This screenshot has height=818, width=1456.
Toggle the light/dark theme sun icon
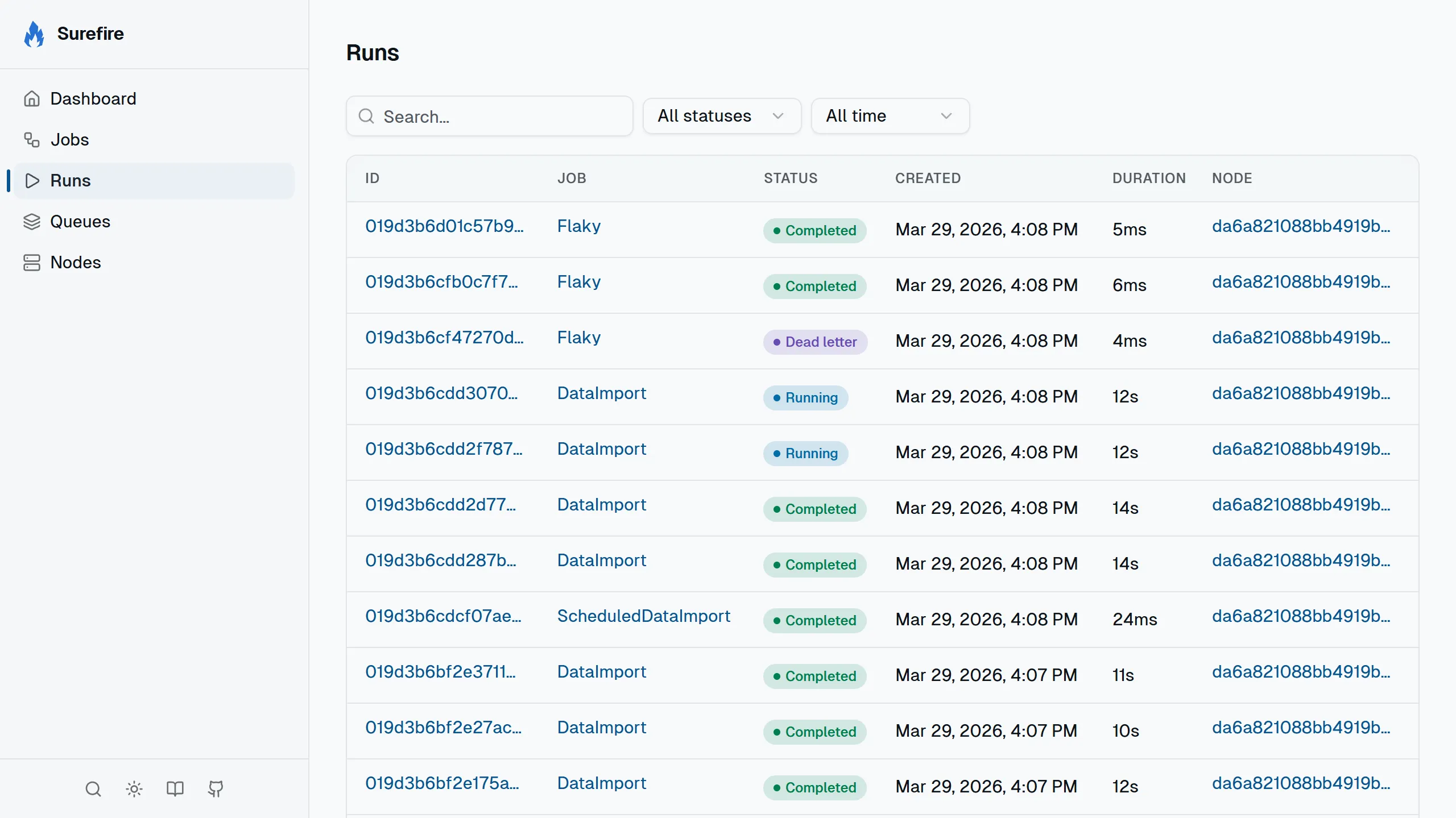[134, 789]
